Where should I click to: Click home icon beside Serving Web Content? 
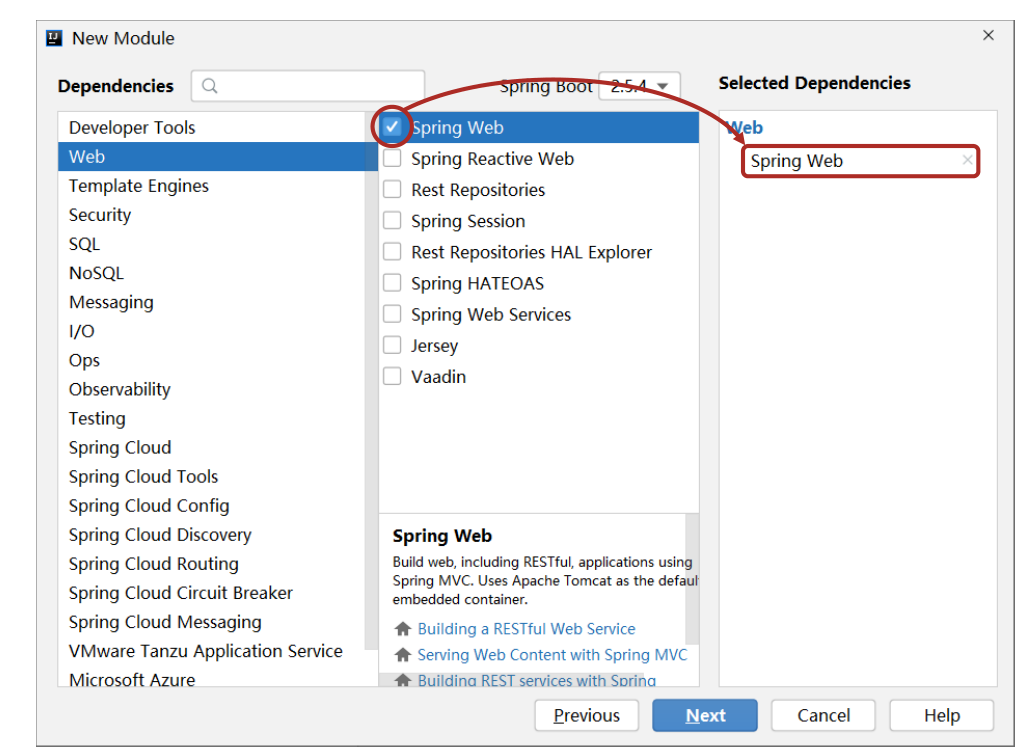[403, 655]
